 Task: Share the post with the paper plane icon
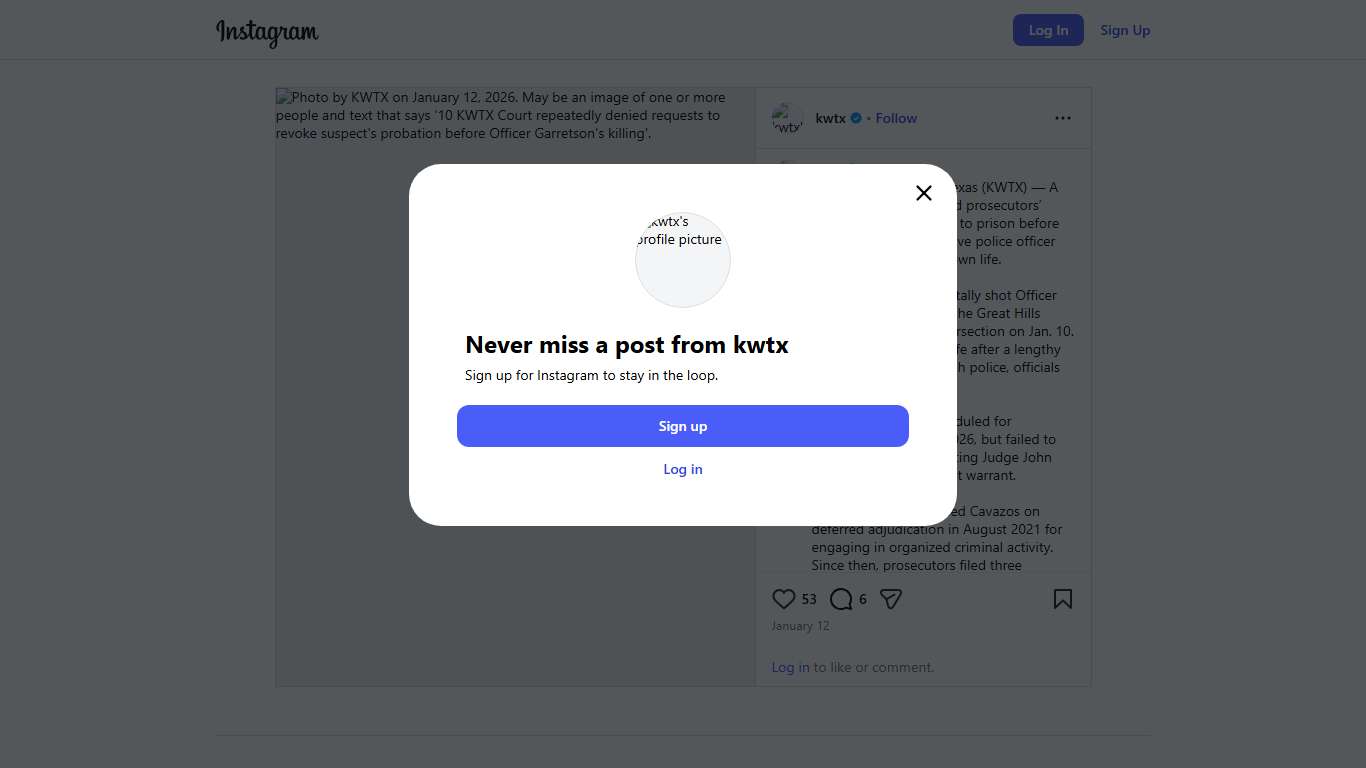[x=891, y=599]
